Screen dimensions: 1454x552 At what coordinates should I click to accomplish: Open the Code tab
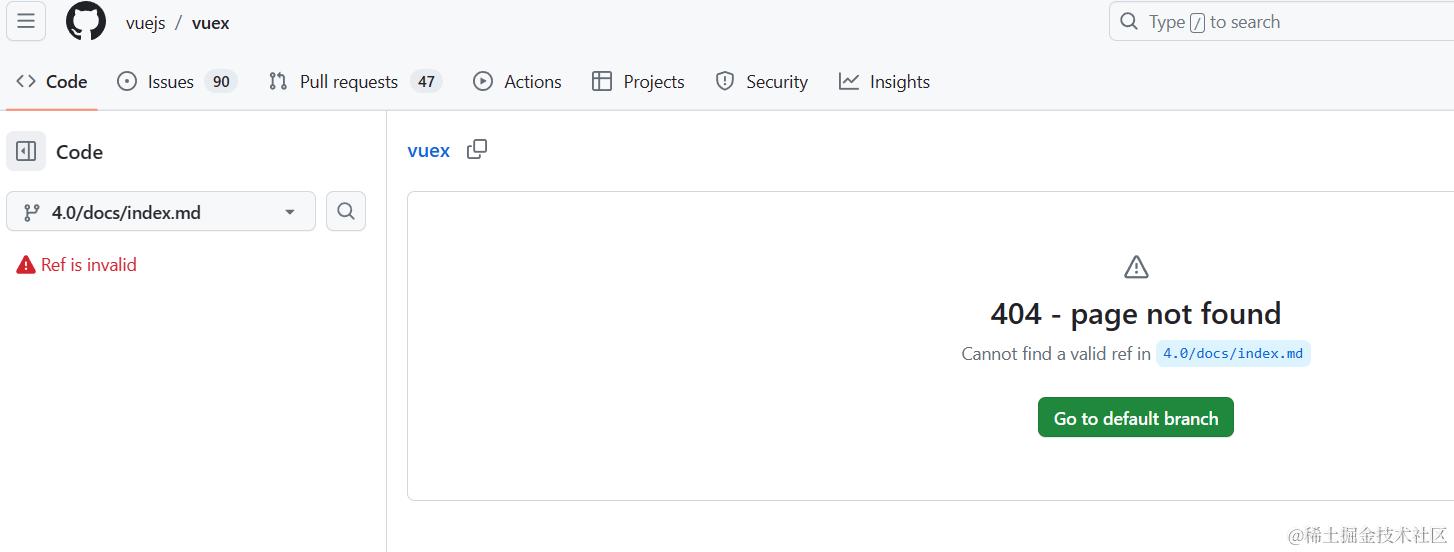(52, 82)
